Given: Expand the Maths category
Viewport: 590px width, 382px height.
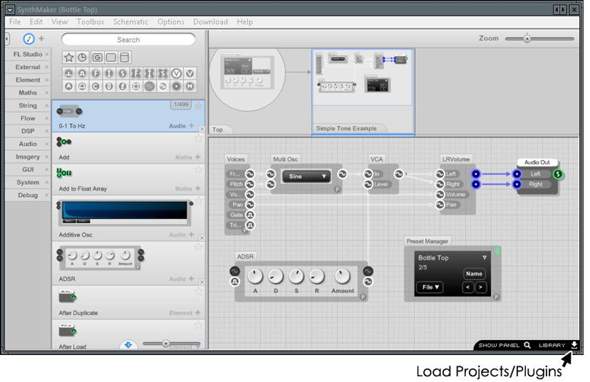Looking at the screenshot, I should click(x=28, y=93).
